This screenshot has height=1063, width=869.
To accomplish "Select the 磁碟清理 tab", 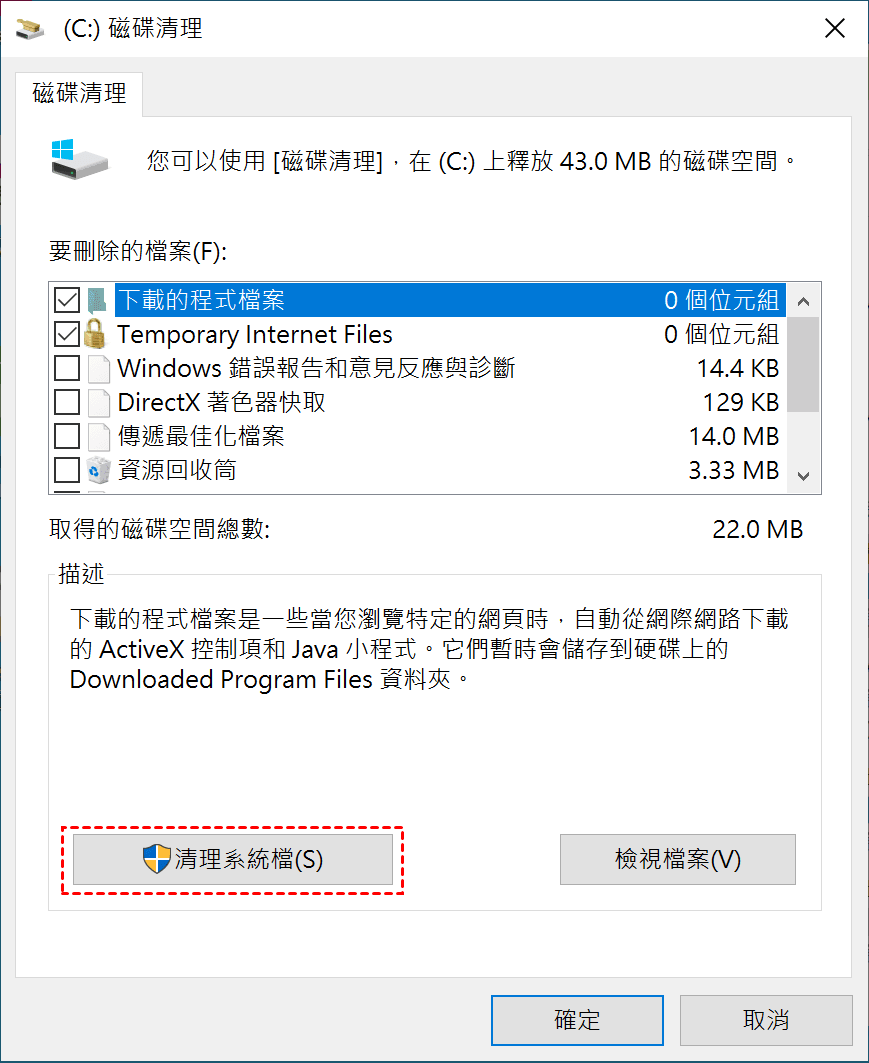I will (79, 94).
